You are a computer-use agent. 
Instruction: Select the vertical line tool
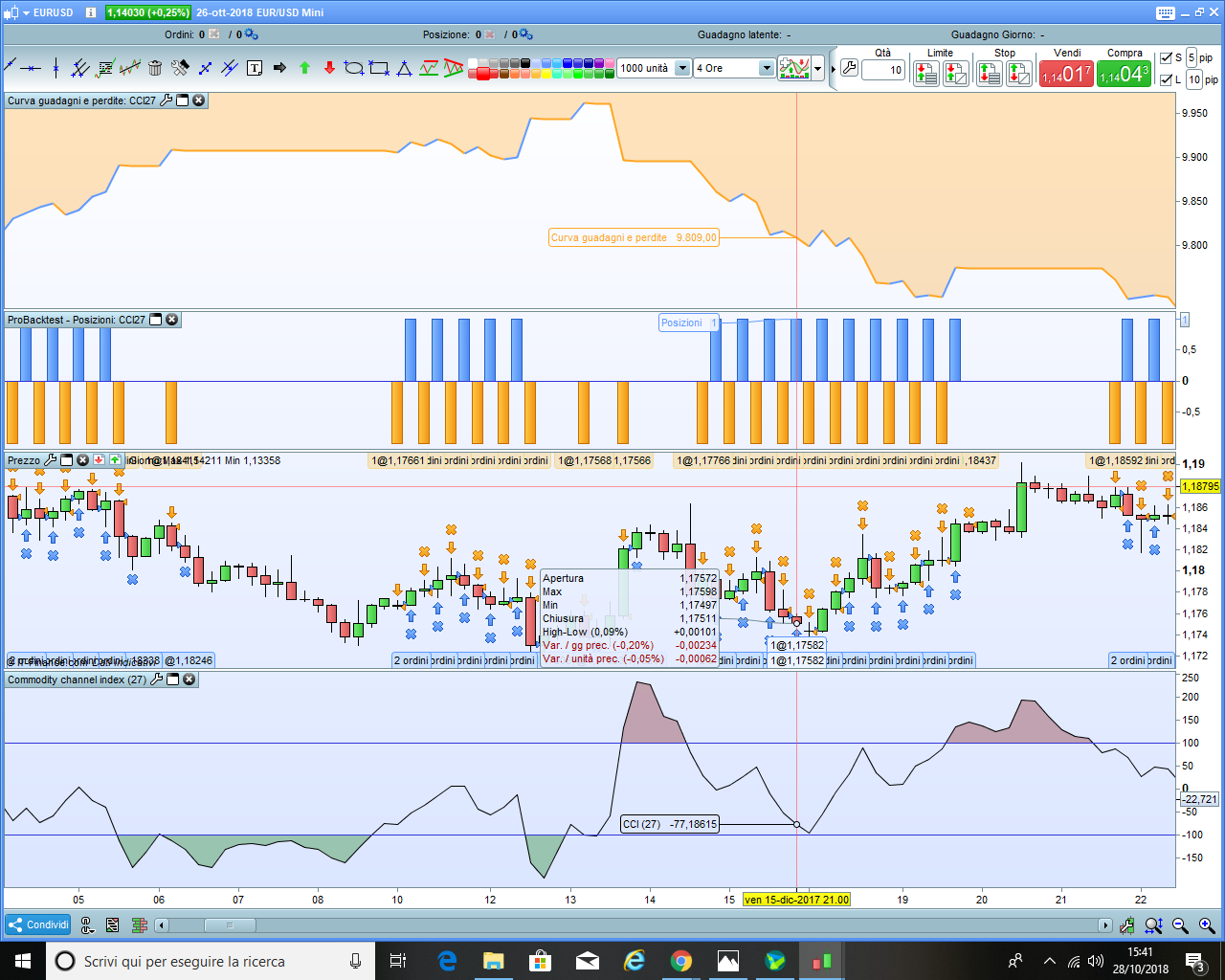click(x=56, y=68)
